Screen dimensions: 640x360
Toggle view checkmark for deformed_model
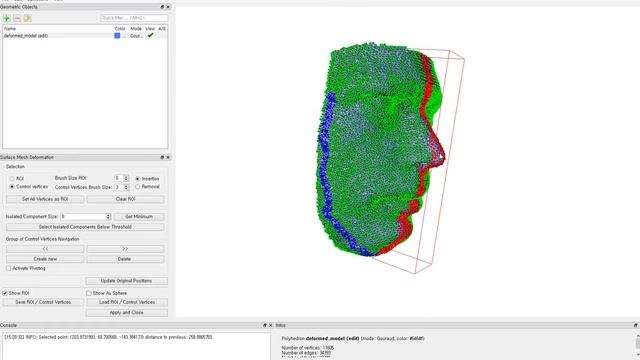[x=151, y=36]
